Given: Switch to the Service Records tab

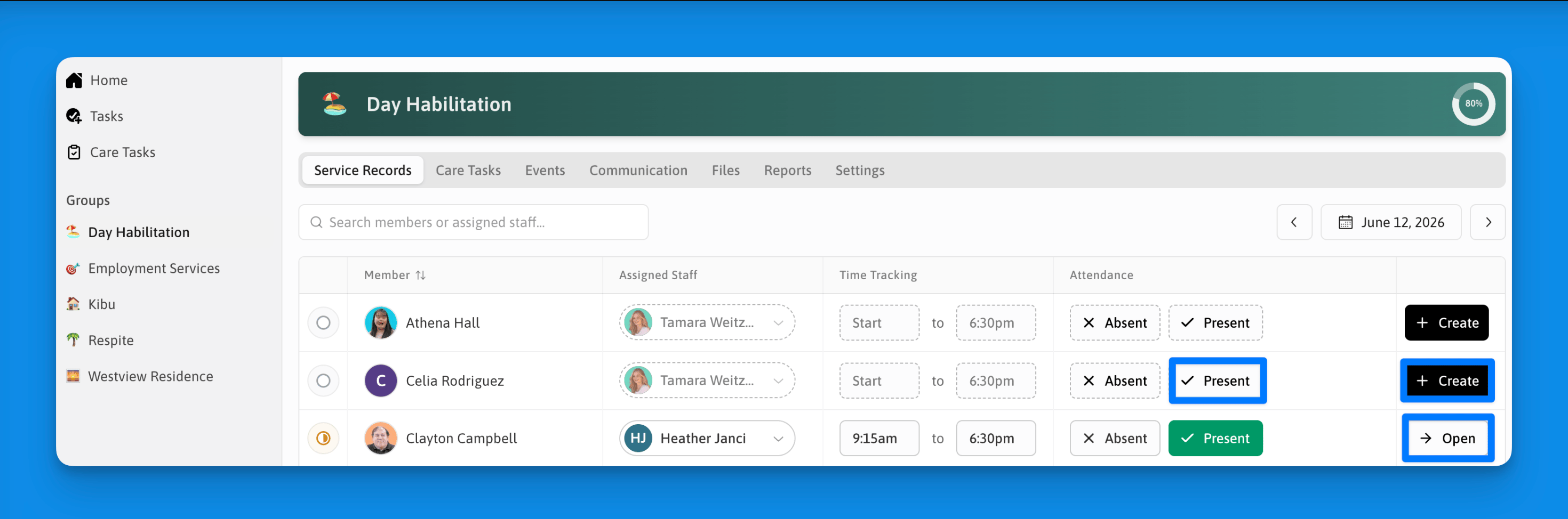Looking at the screenshot, I should (363, 171).
